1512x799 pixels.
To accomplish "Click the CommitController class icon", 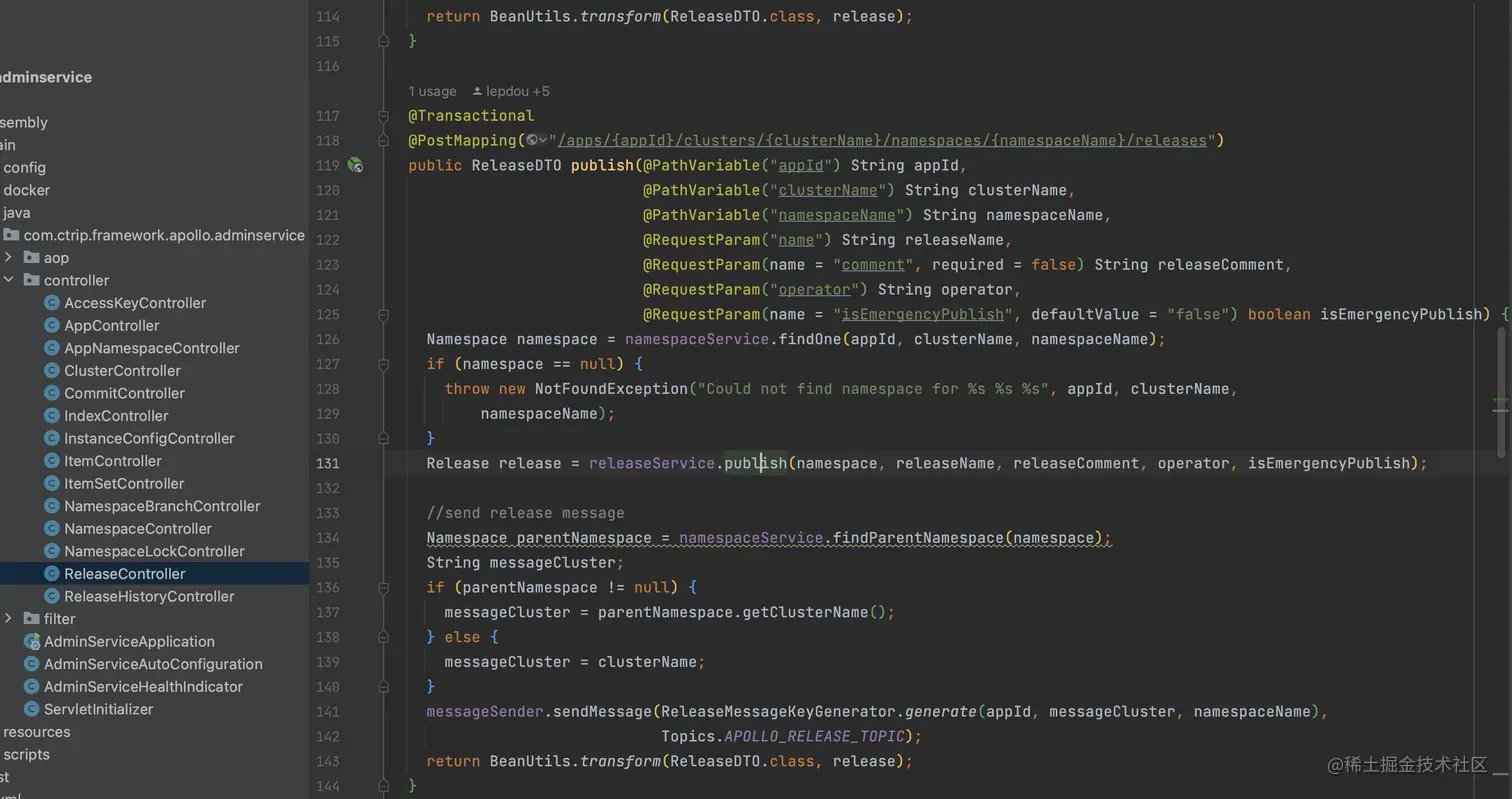I will pyautogui.click(x=52, y=393).
